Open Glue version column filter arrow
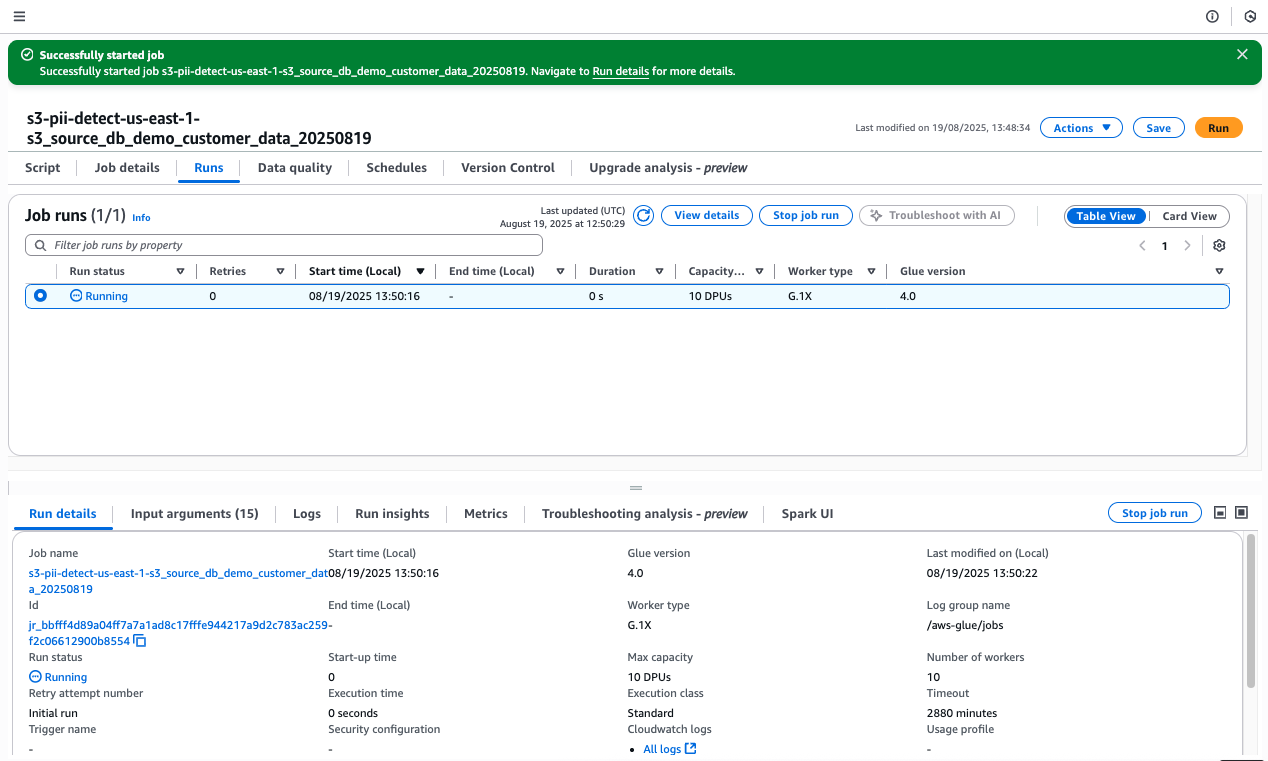 pyautogui.click(x=1219, y=271)
